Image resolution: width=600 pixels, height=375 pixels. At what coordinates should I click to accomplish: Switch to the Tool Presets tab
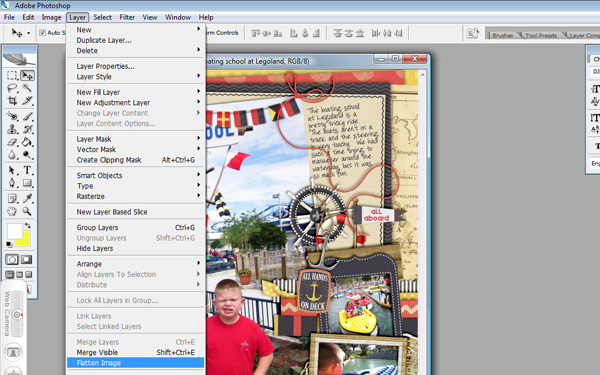[x=541, y=35]
